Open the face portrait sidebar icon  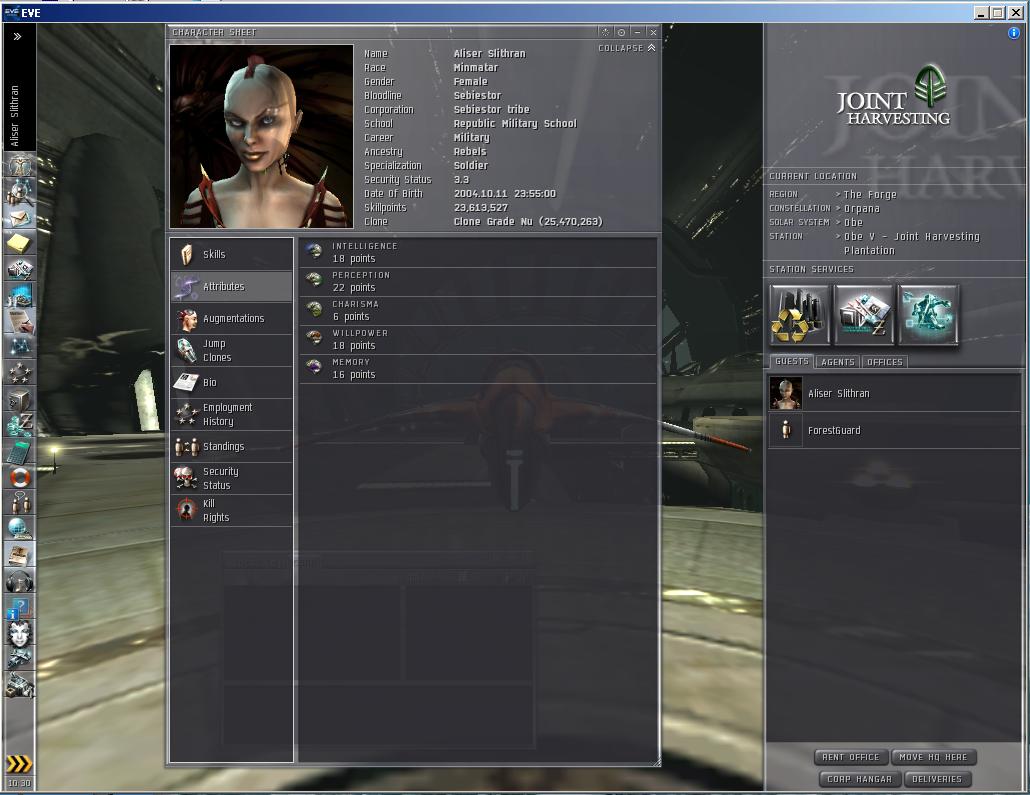point(20,633)
